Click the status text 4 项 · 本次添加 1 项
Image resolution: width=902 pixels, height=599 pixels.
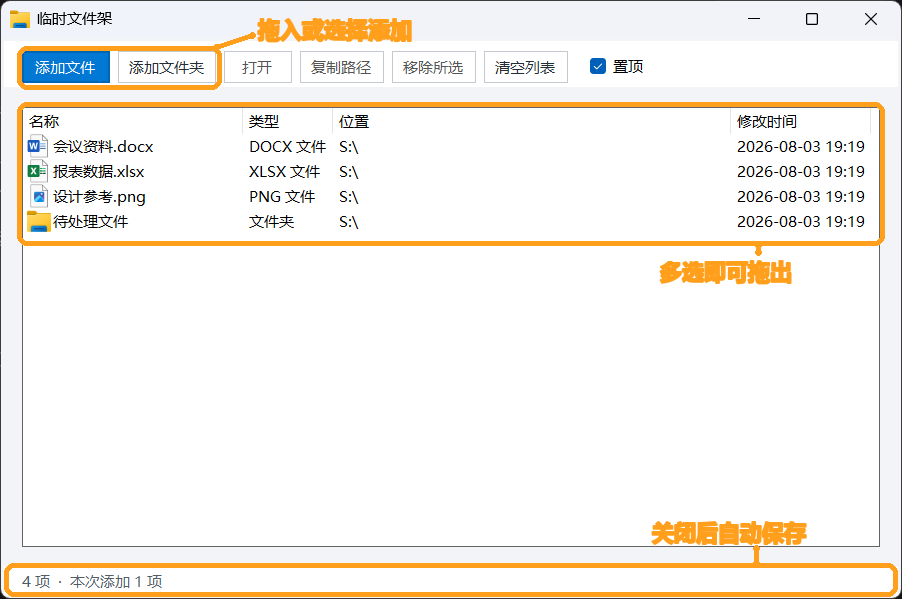coord(92,581)
